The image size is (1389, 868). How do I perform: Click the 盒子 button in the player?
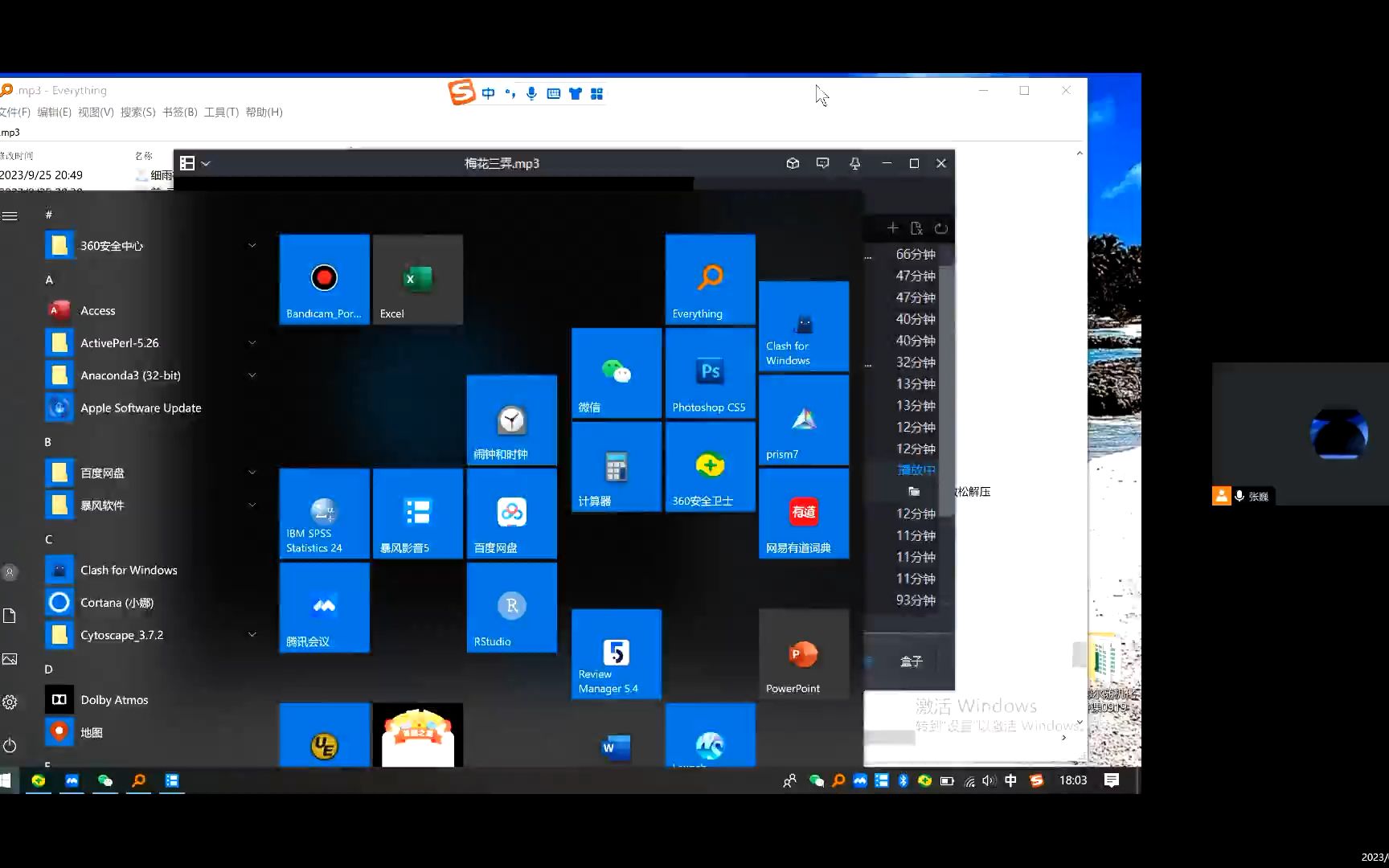(x=911, y=661)
